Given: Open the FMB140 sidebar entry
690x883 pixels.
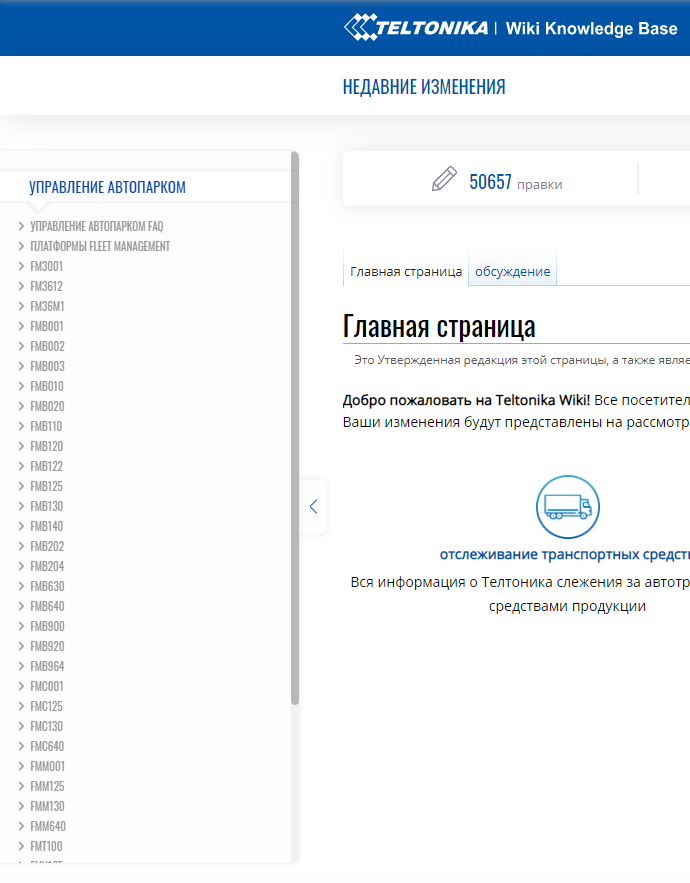Looking at the screenshot, I should click(47, 526).
